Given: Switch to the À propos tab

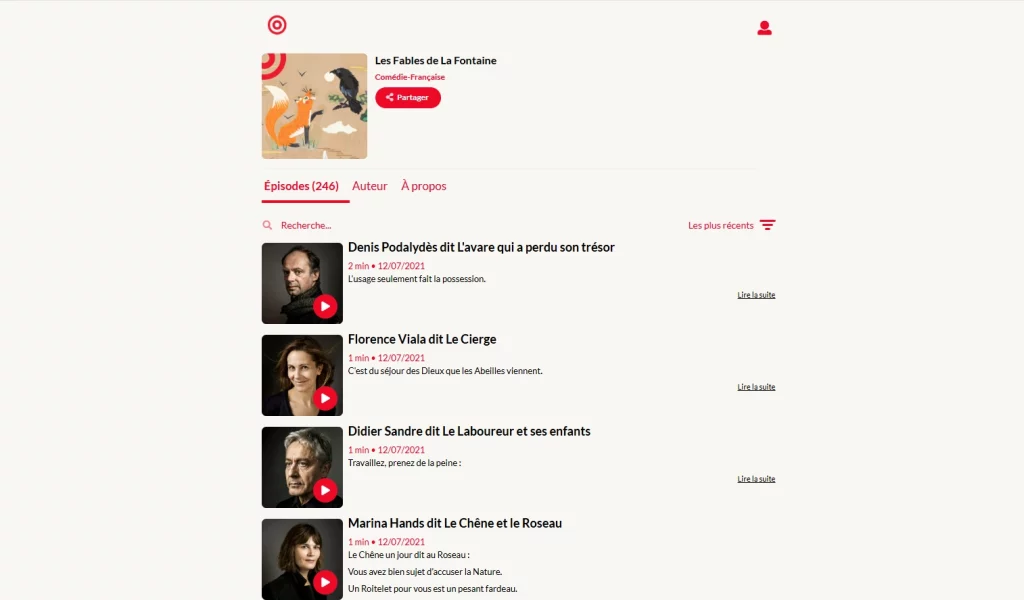Looking at the screenshot, I should pos(424,186).
